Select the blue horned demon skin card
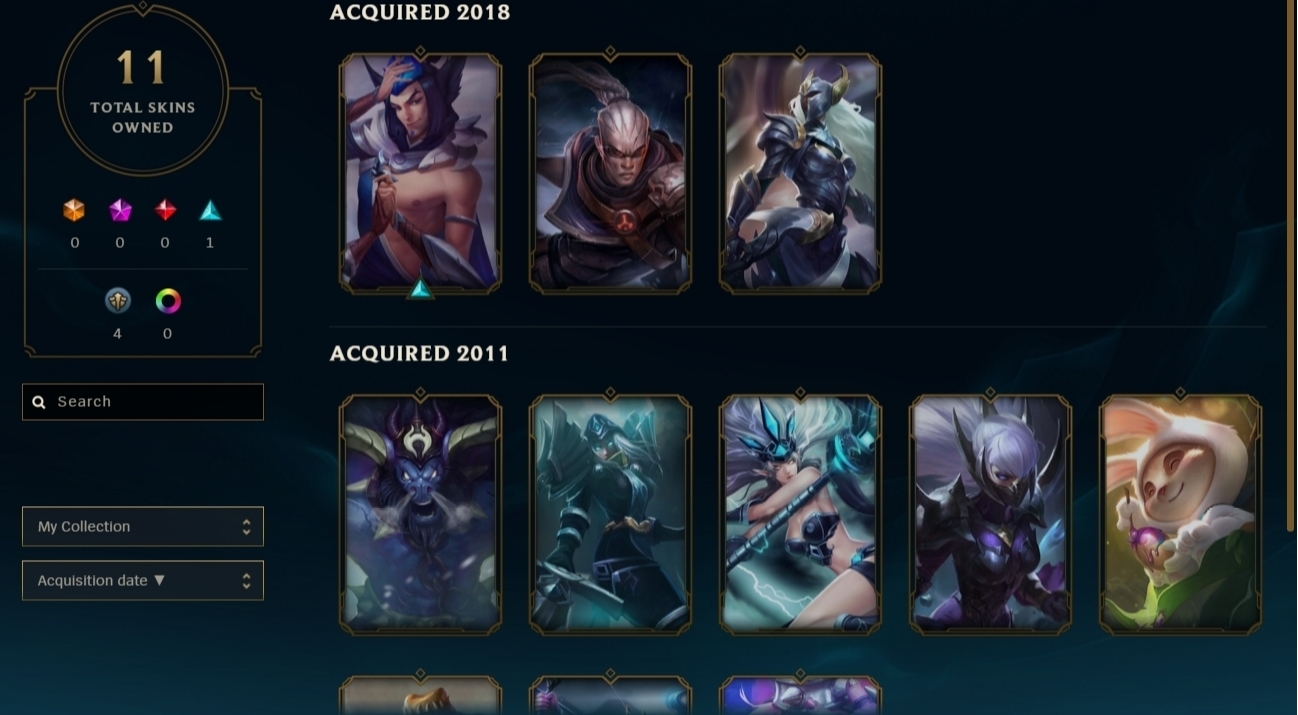Image resolution: width=1298 pixels, height=715 pixels. coord(420,514)
